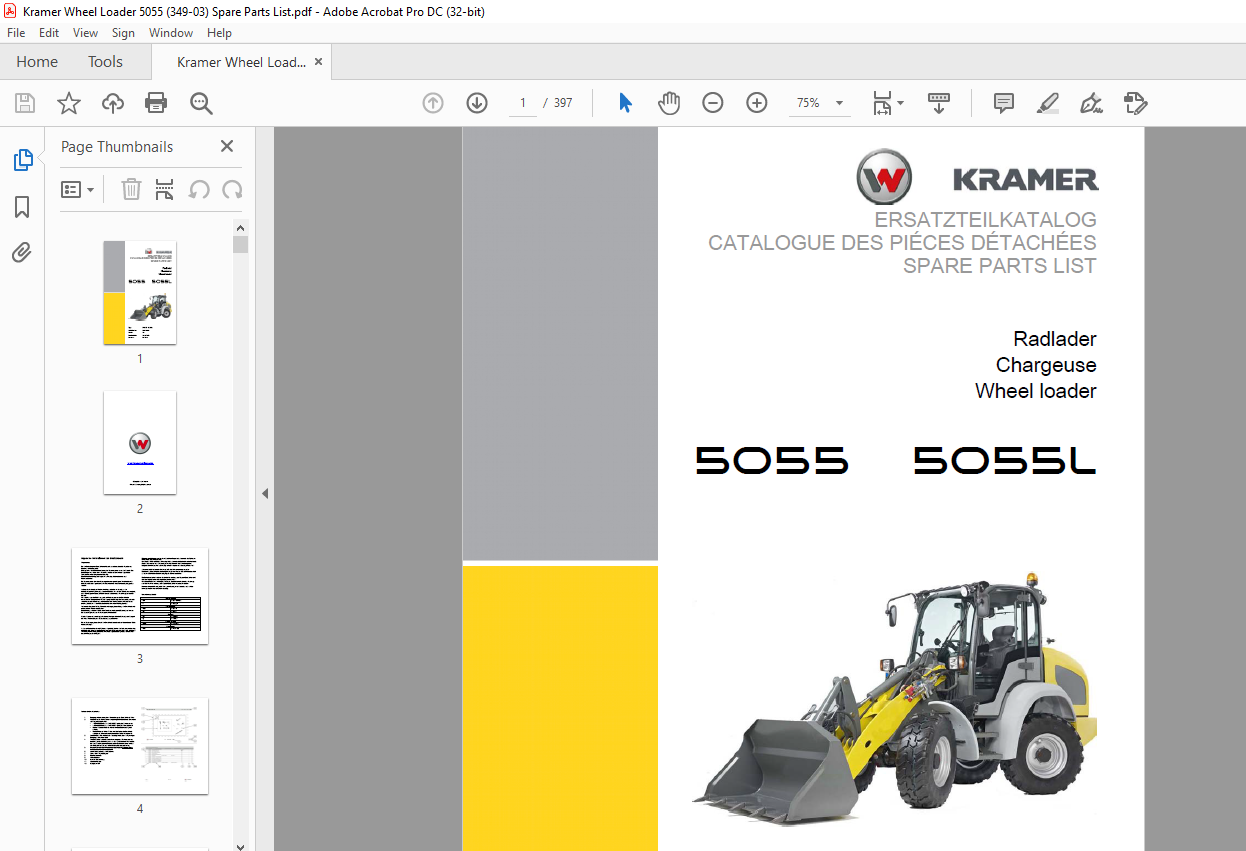Image resolution: width=1246 pixels, height=851 pixels.
Task: Delete selected page with trash icon
Action: coord(131,189)
